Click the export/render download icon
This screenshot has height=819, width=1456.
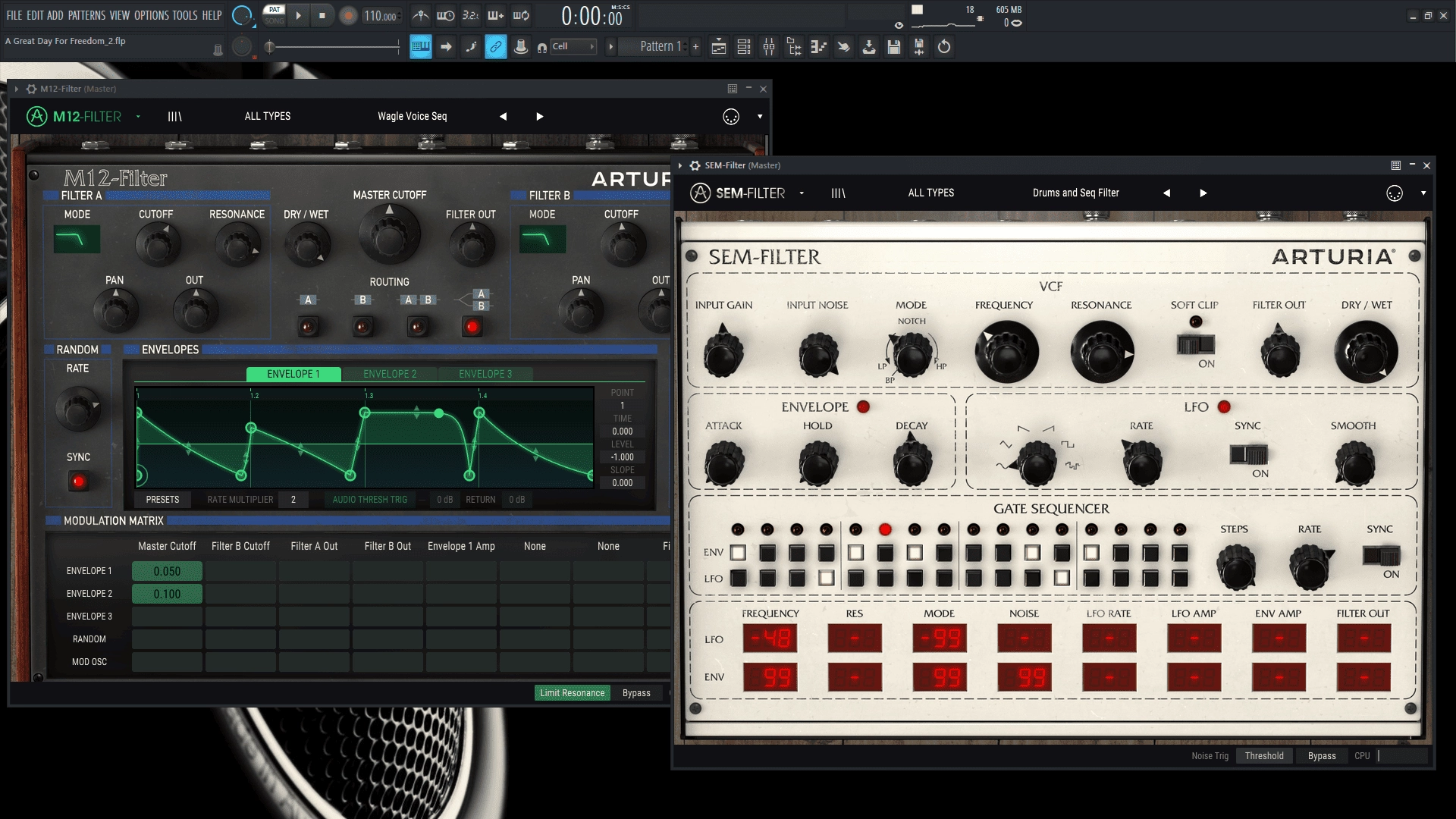tap(868, 47)
